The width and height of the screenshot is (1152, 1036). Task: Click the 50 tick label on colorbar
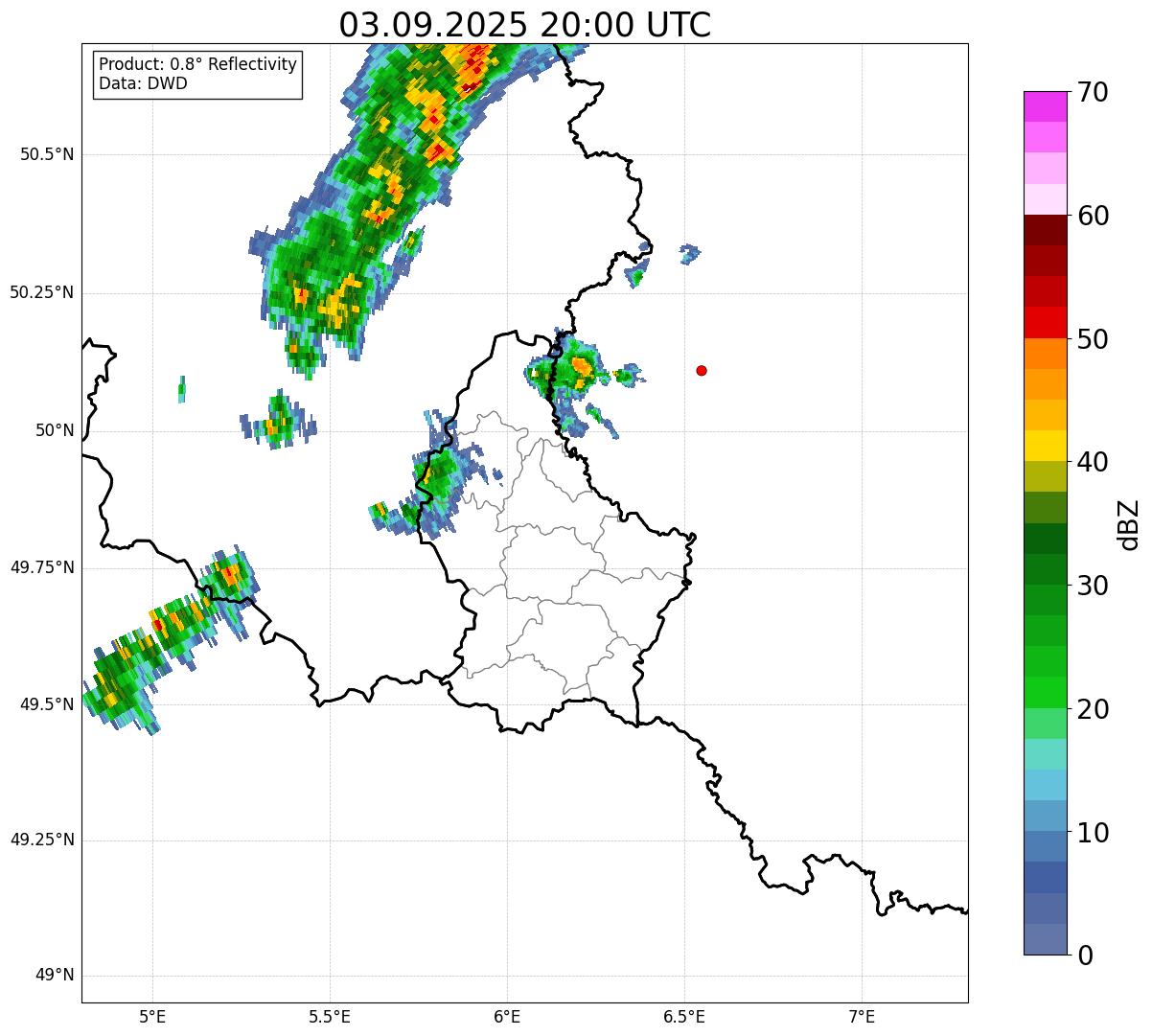click(1093, 339)
